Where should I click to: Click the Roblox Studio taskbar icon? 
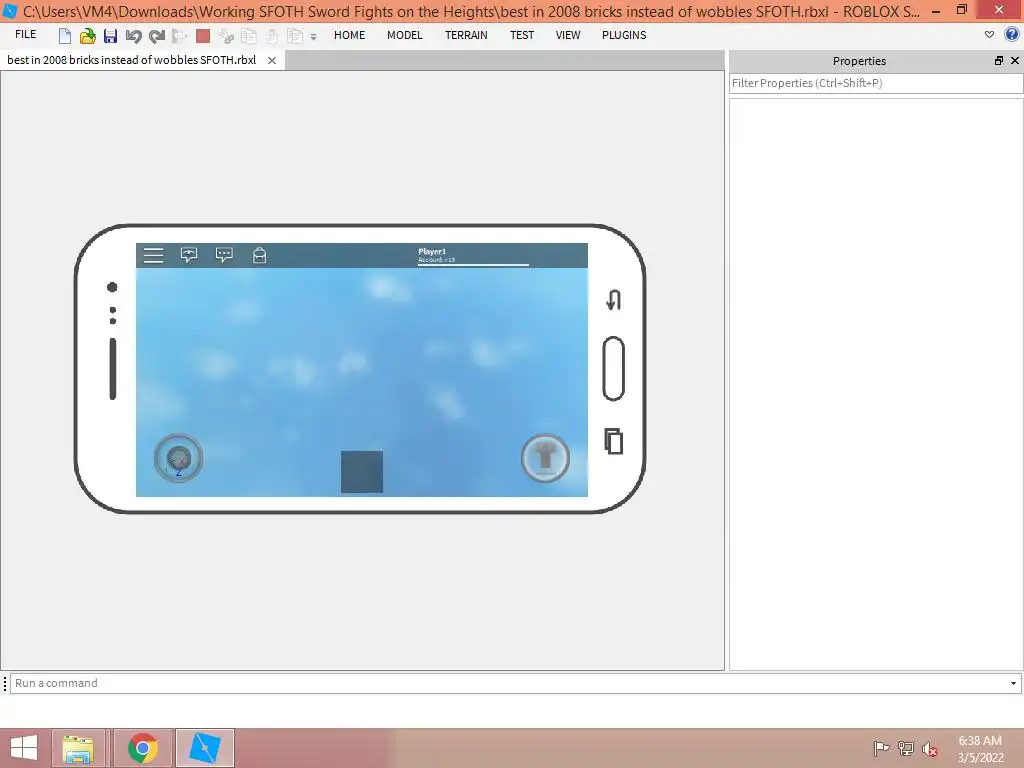pyautogui.click(x=204, y=748)
